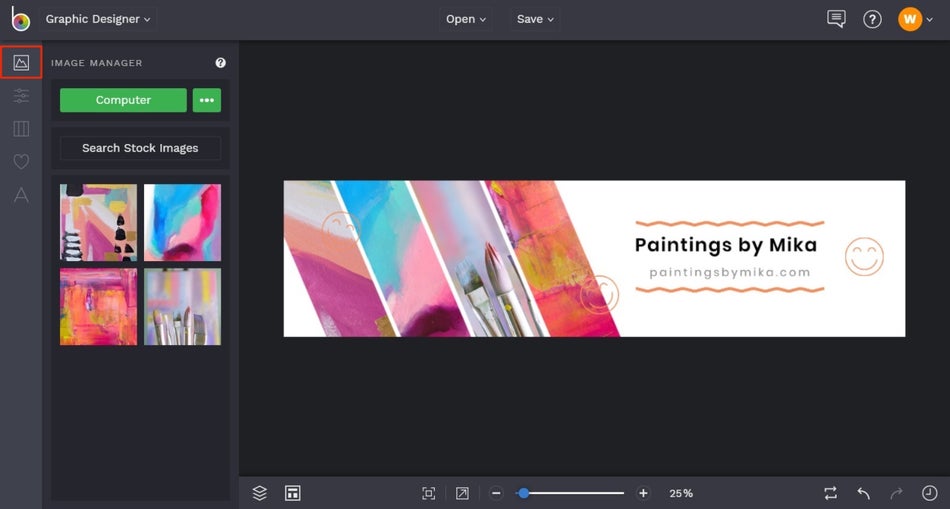The width and height of the screenshot is (950, 509).
Task: Expand the Graphic Designer dropdown
Action: pyautogui.click(x=98, y=19)
